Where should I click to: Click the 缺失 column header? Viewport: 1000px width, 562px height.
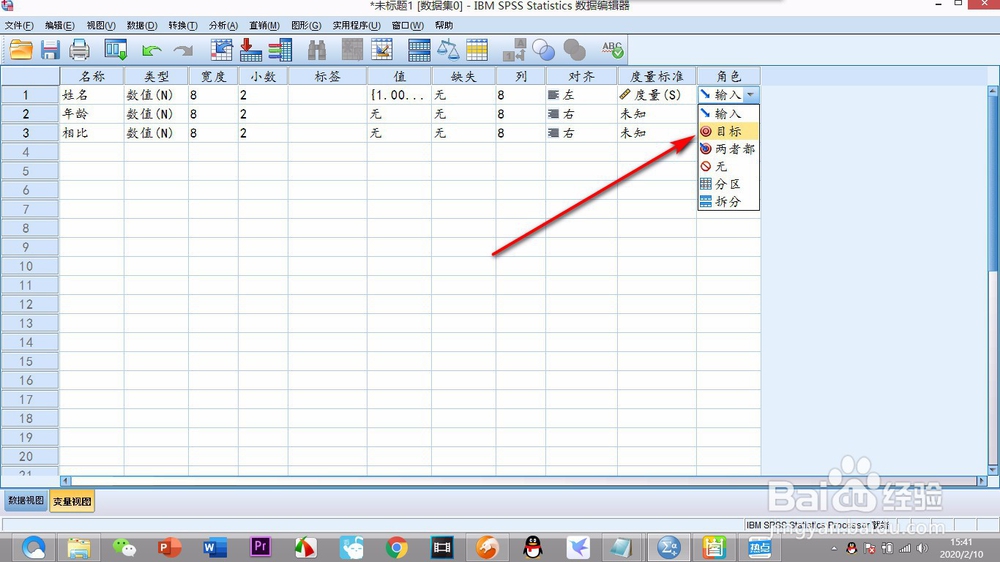(463, 77)
